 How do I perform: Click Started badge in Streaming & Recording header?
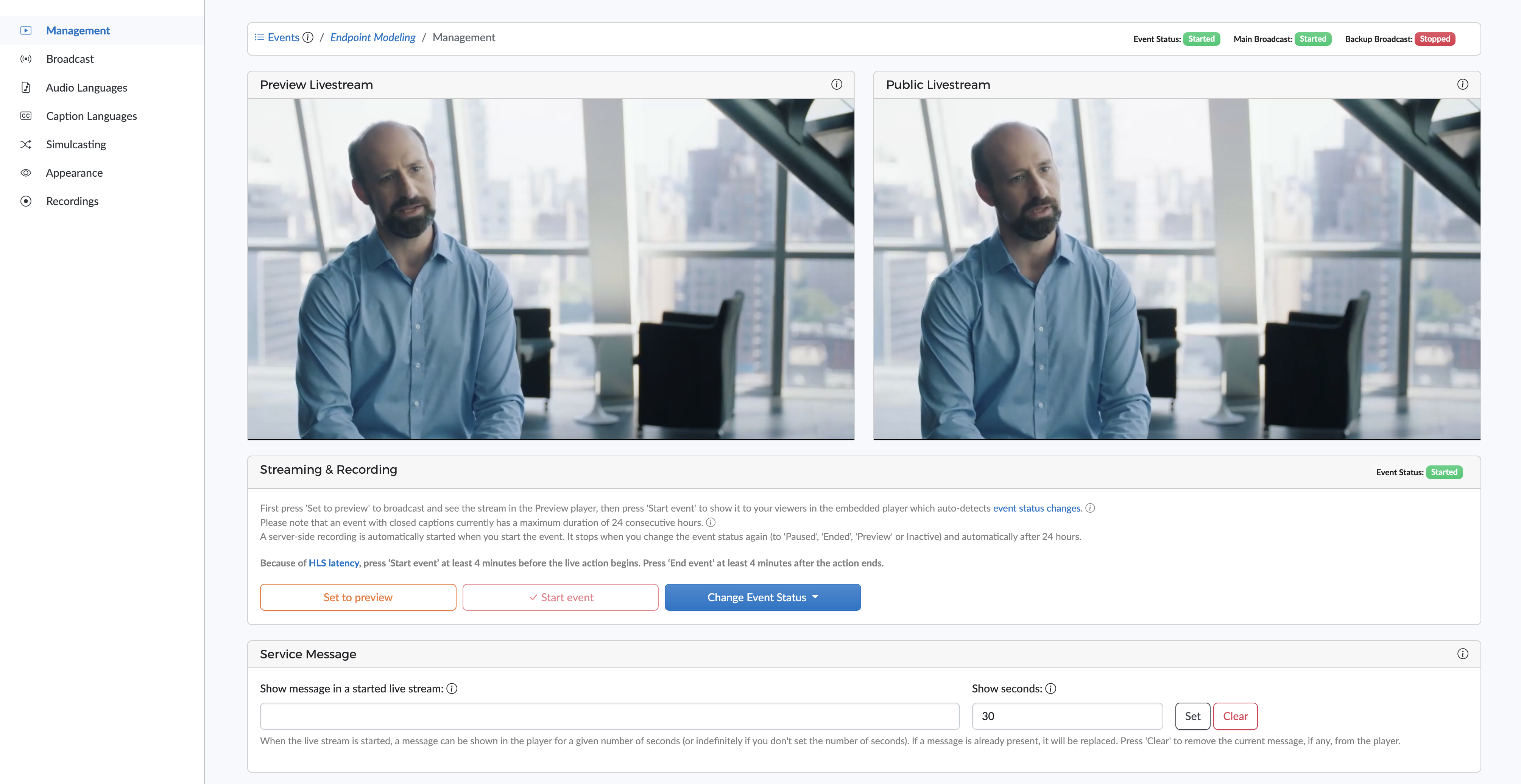coord(1444,472)
